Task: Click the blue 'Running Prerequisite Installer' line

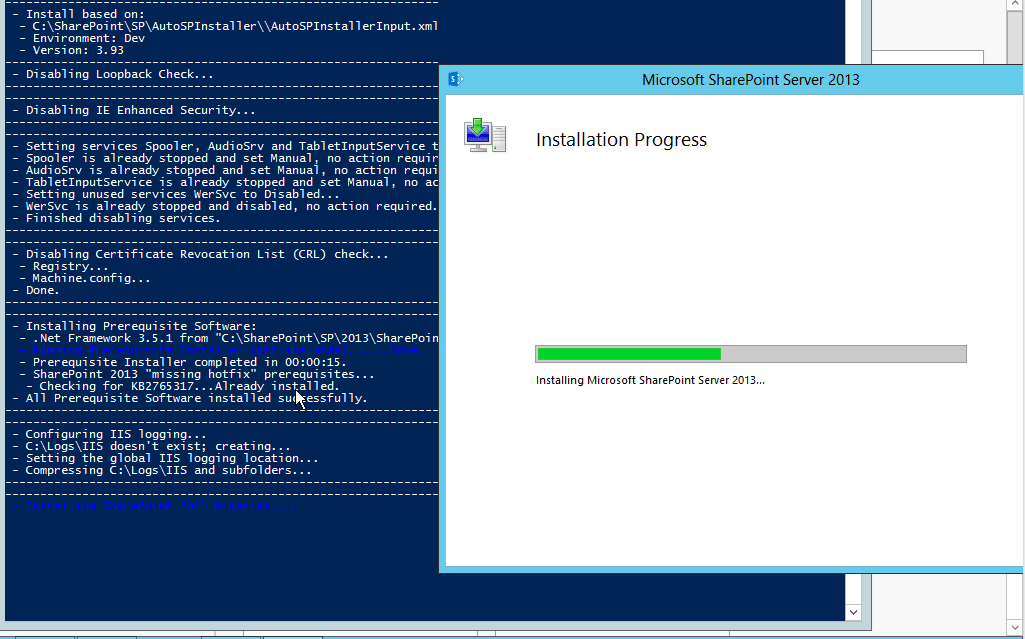Action: point(222,350)
